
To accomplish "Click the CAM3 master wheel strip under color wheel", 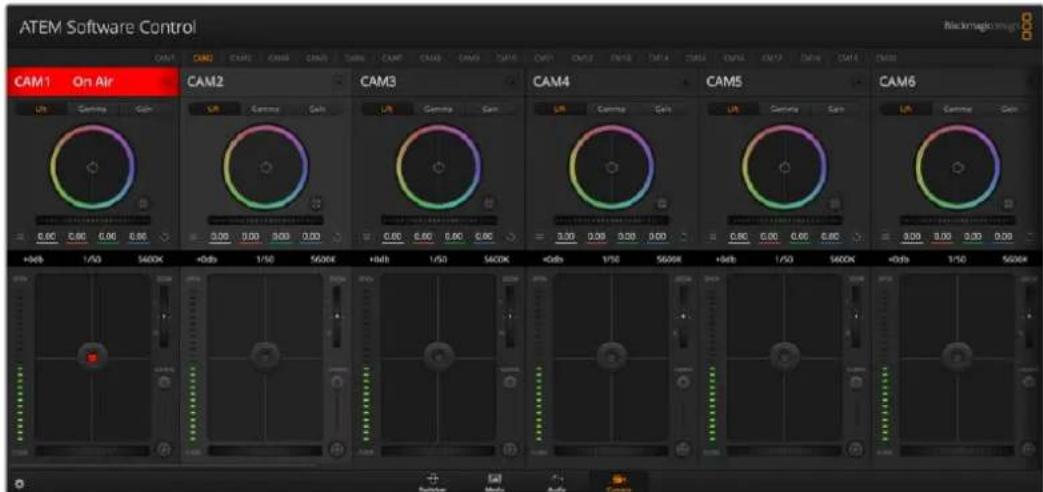I will (x=438, y=220).
